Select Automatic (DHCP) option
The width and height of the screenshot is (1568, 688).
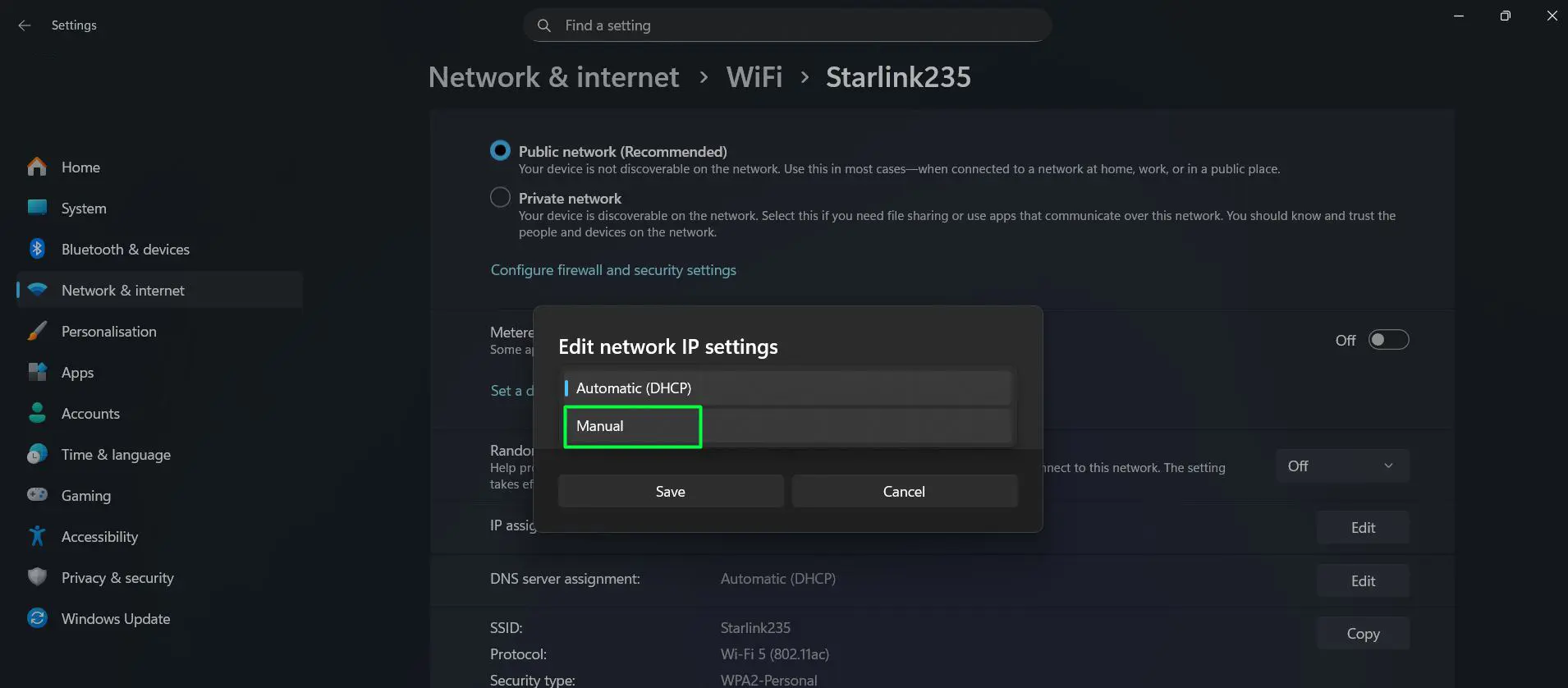pyautogui.click(x=786, y=387)
